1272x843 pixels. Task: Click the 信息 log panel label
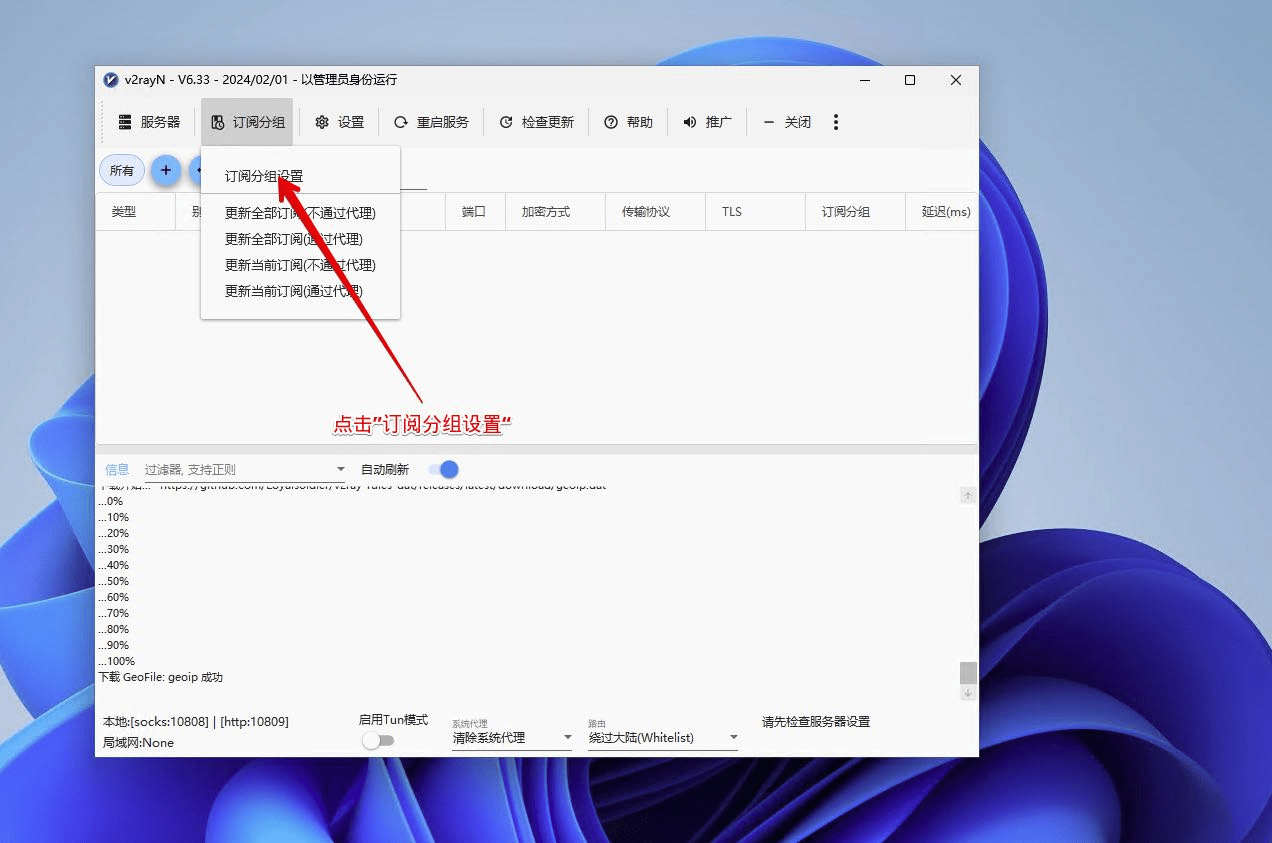(117, 469)
